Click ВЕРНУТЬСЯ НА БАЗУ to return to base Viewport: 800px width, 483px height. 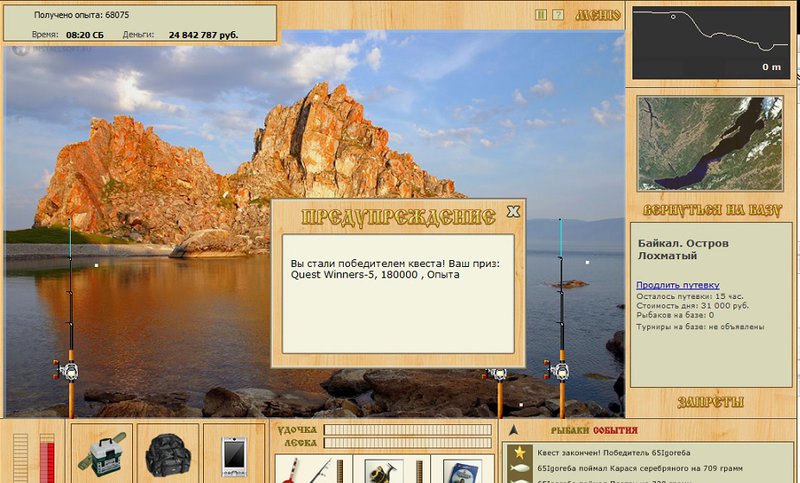[712, 210]
